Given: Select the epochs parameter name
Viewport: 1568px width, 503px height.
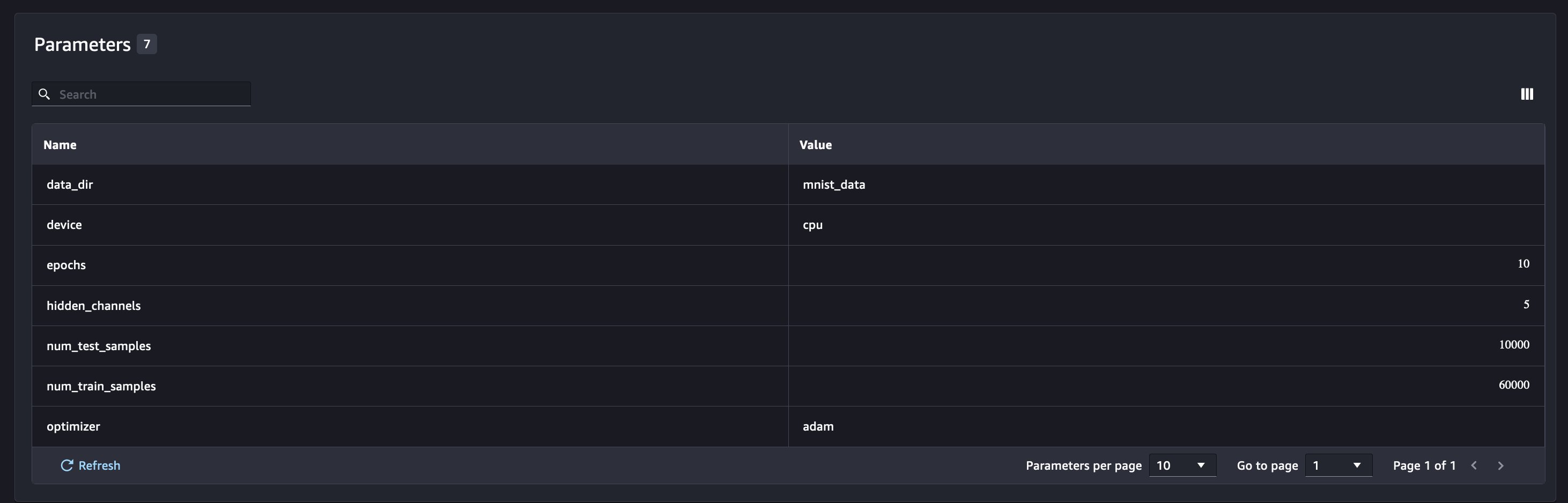Looking at the screenshot, I should pyautogui.click(x=66, y=265).
